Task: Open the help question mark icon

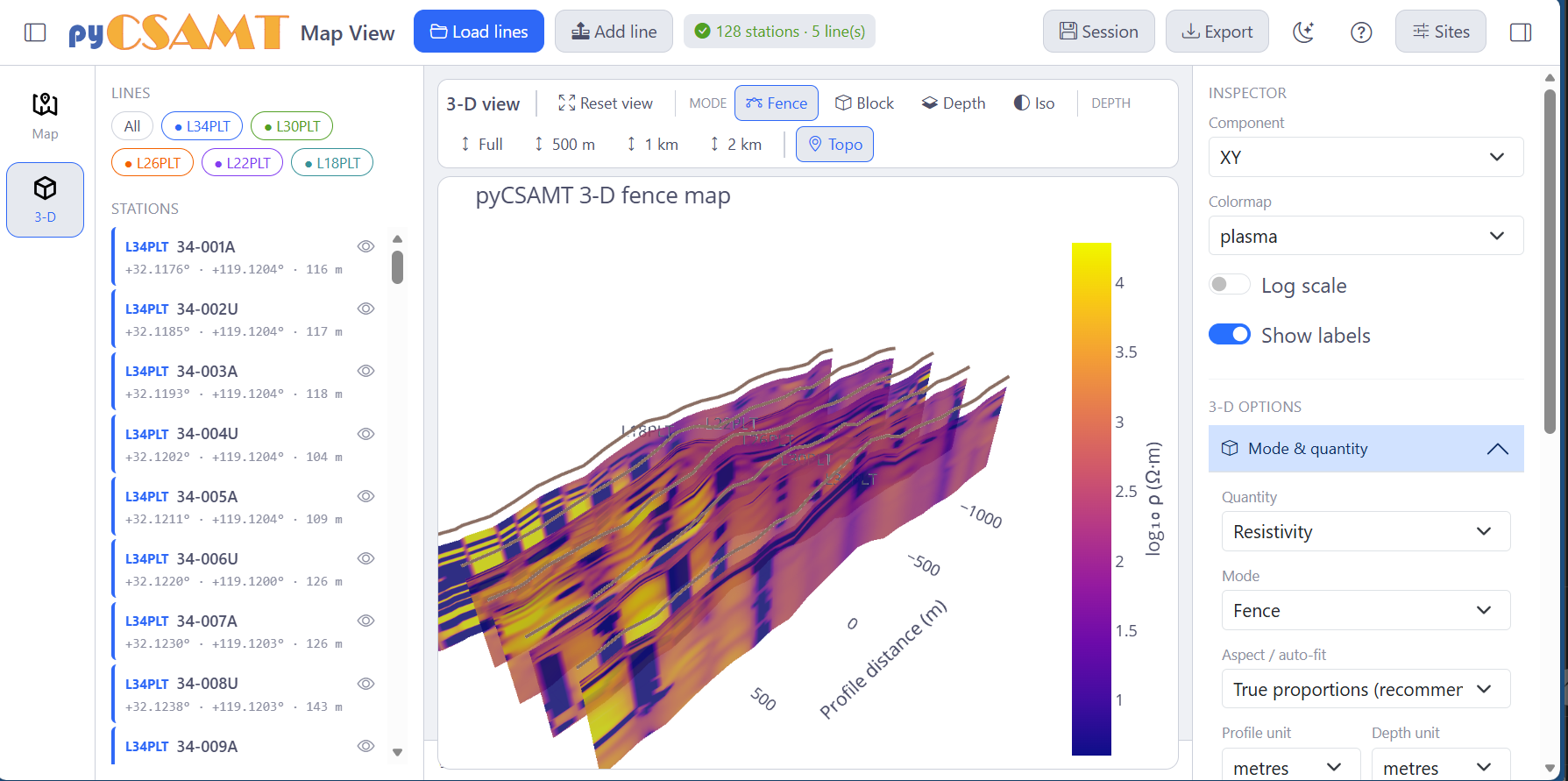Action: pos(1361,32)
